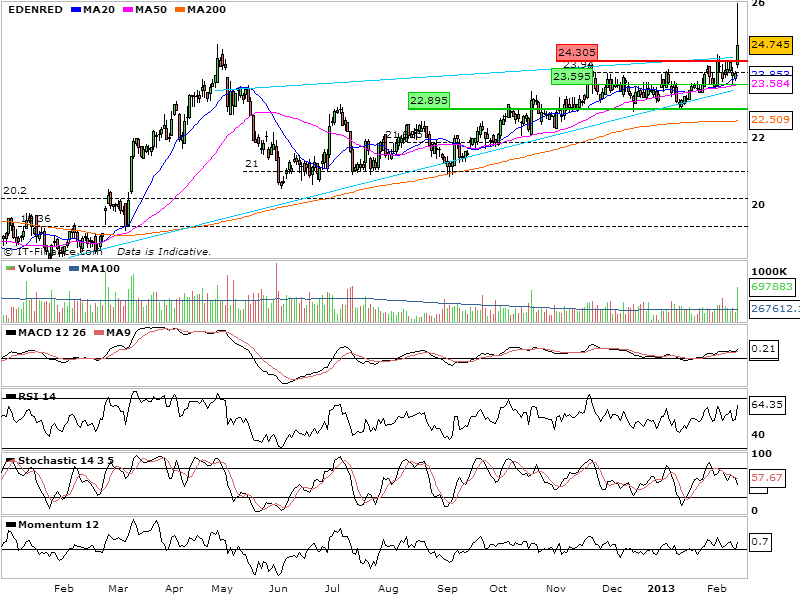Click the Momentum 12 indicator label
This screenshot has width=800, height=600.
[x=58, y=524]
